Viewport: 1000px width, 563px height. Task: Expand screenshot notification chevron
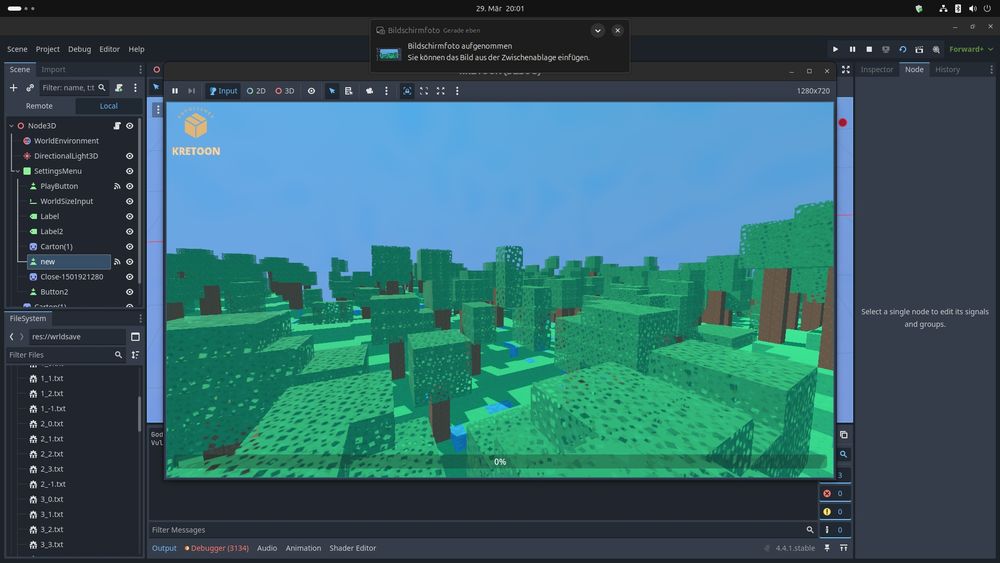pos(598,30)
